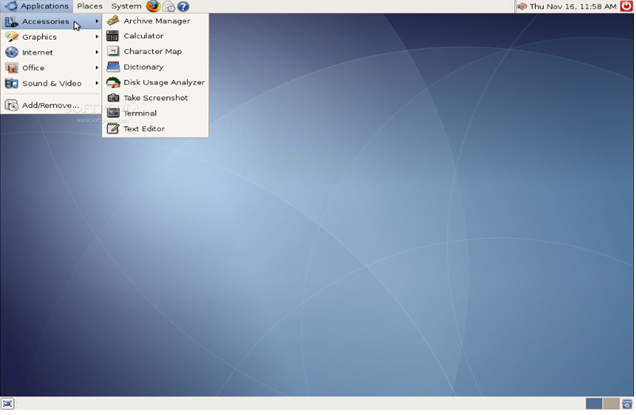This screenshot has height=415, width=636.
Task: Click Add/Remove... to manage applications
Action: coord(50,105)
